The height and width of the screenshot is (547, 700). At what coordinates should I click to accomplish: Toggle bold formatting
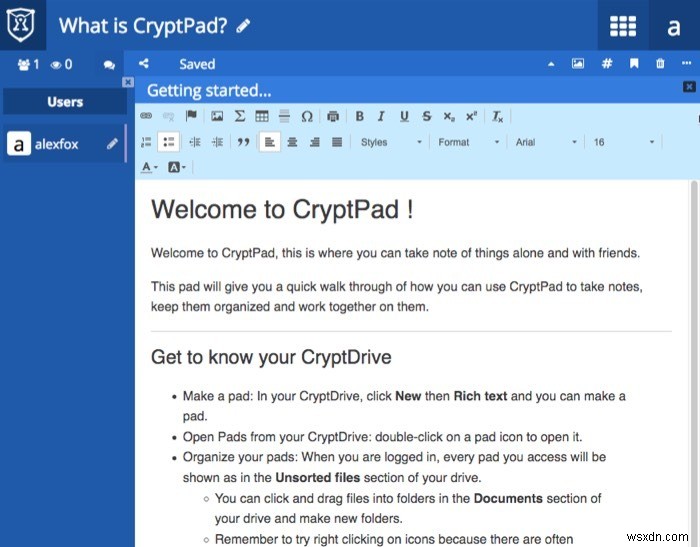pos(359,116)
